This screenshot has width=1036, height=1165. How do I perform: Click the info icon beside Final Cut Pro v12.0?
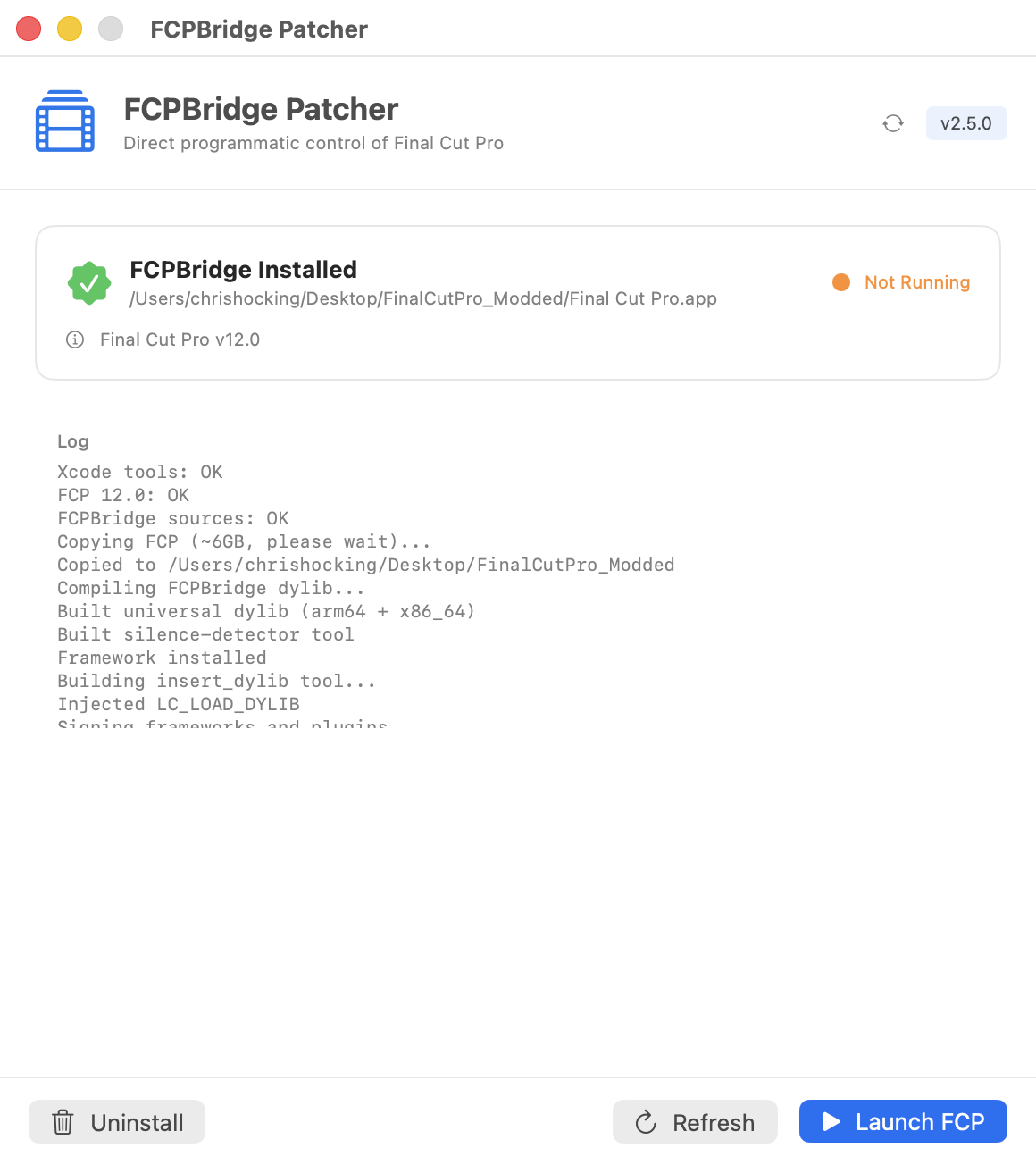click(x=75, y=339)
